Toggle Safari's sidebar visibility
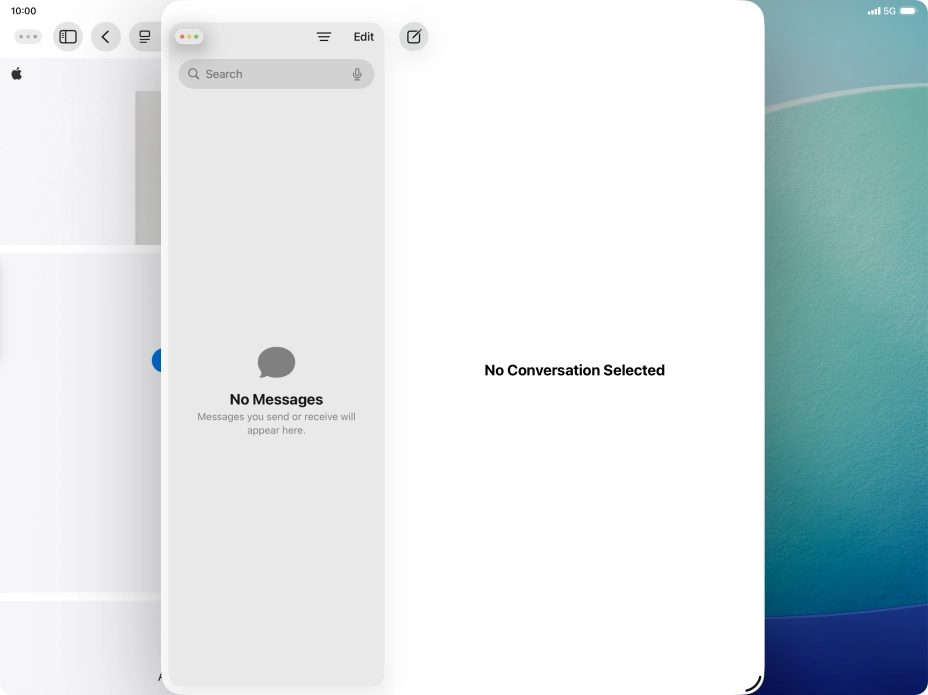The width and height of the screenshot is (928, 695). pyautogui.click(x=67, y=36)
